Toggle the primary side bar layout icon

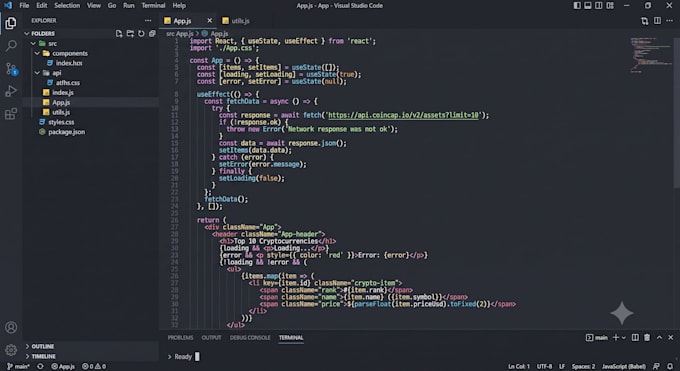(x=577, y=6)
